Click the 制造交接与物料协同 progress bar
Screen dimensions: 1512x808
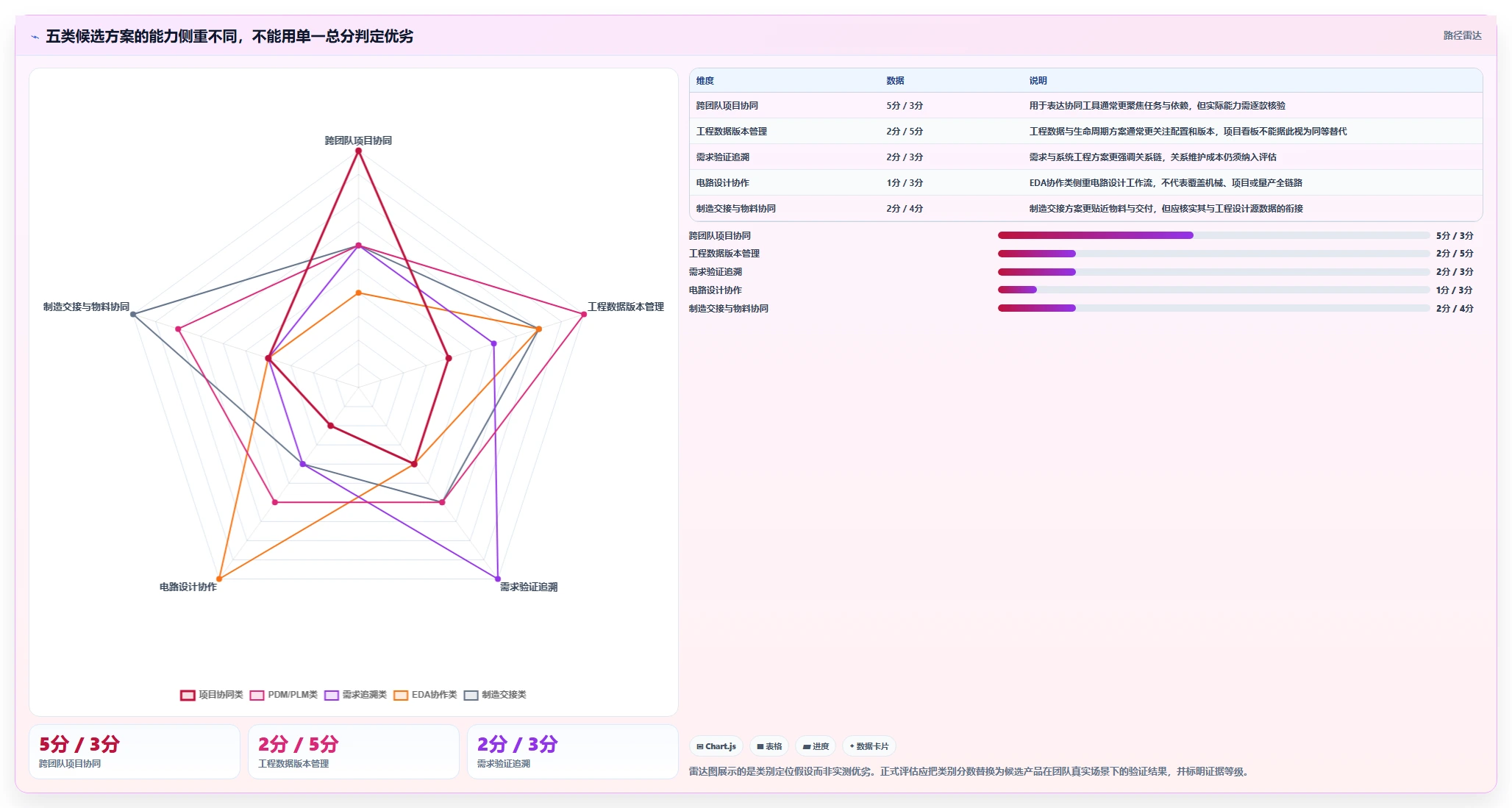coord(1213,308)
